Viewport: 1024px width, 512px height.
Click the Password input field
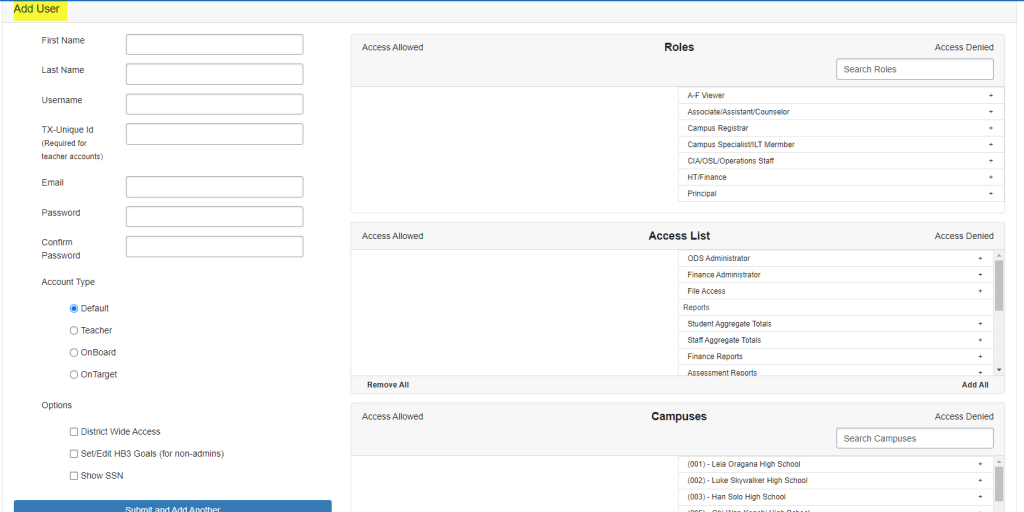(214, 217)
